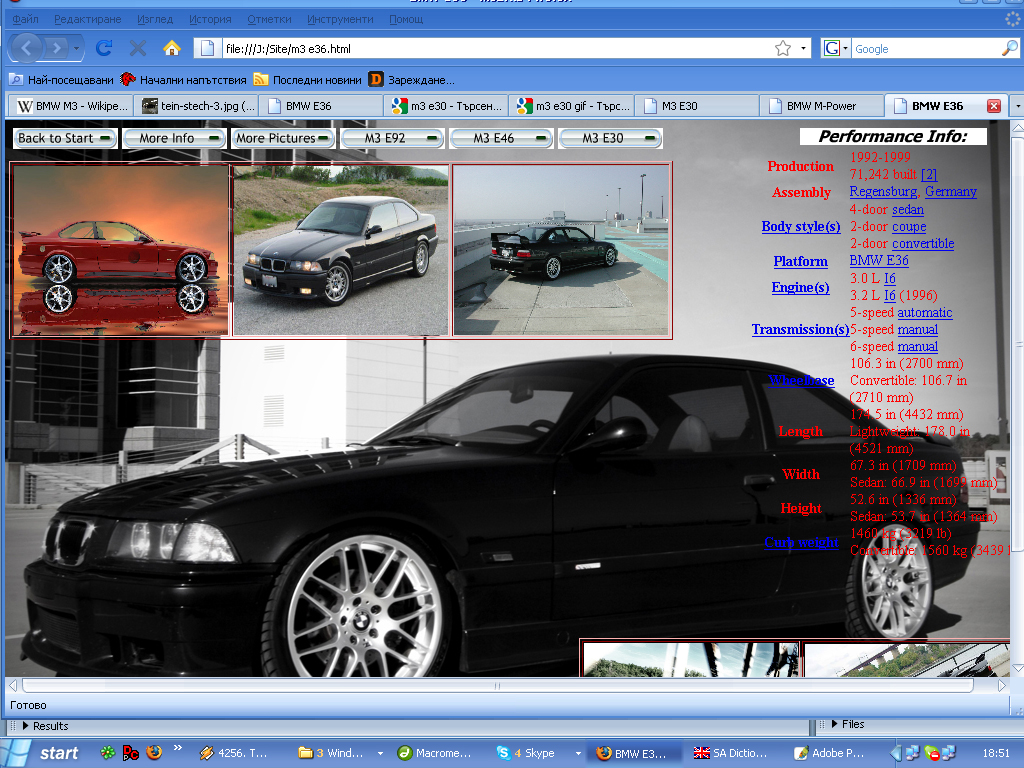Click the M3 E30 page button
This screenshot has width=1024, height=768.
point(611,138)
